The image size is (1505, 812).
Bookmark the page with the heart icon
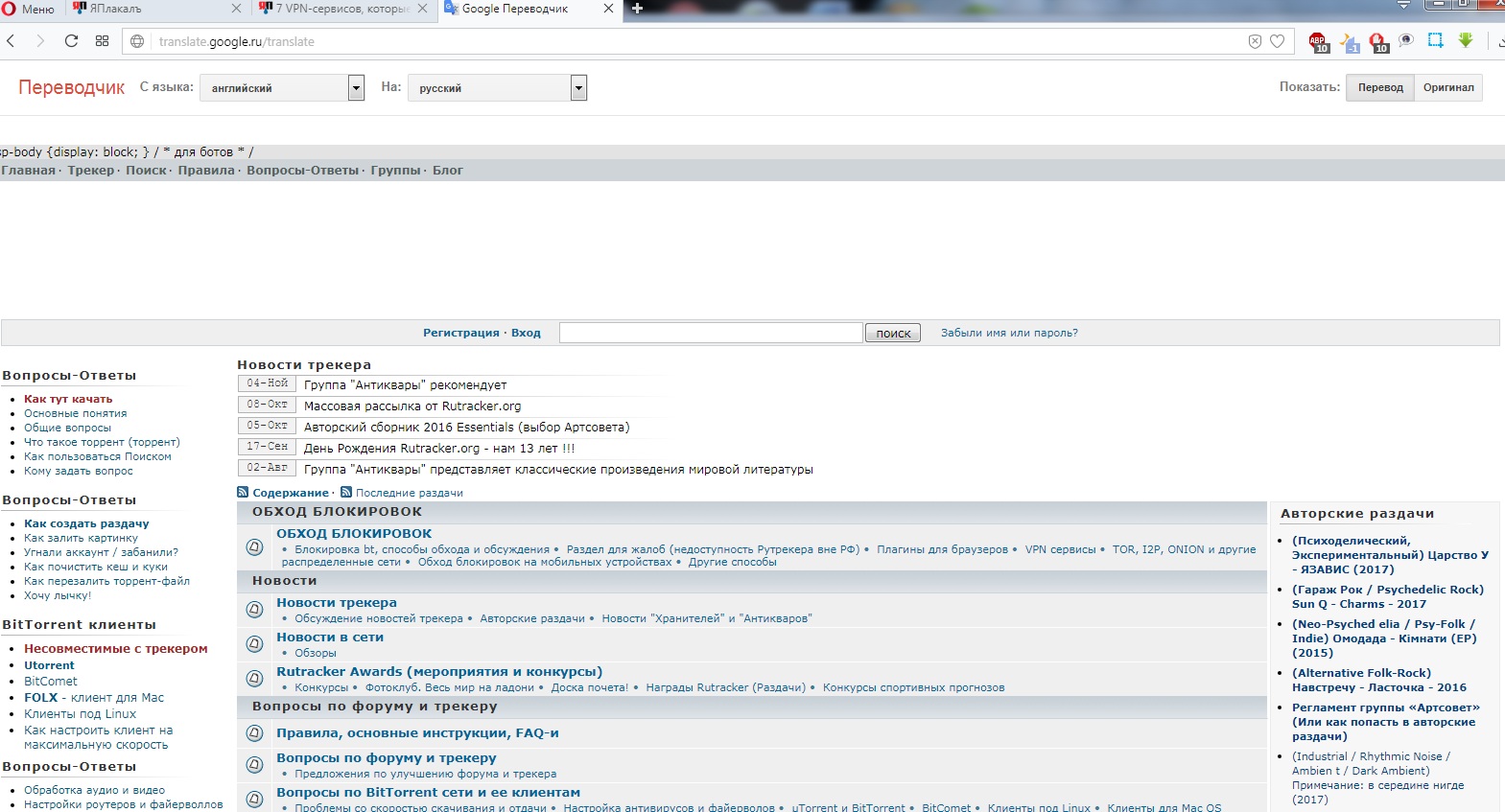(x=1277, y=41)
